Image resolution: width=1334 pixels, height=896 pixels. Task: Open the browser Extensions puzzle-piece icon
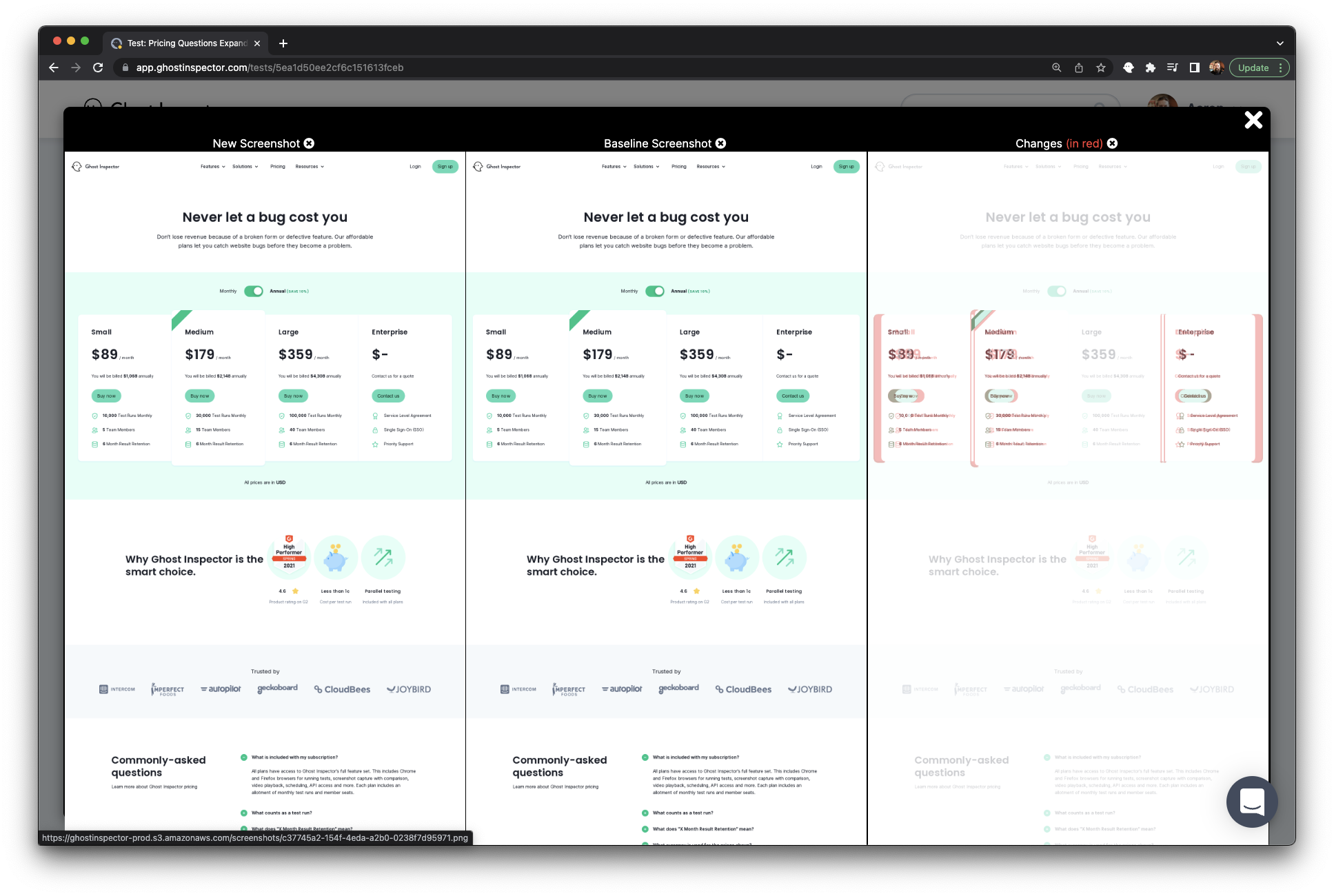[x=1151, y=68]
